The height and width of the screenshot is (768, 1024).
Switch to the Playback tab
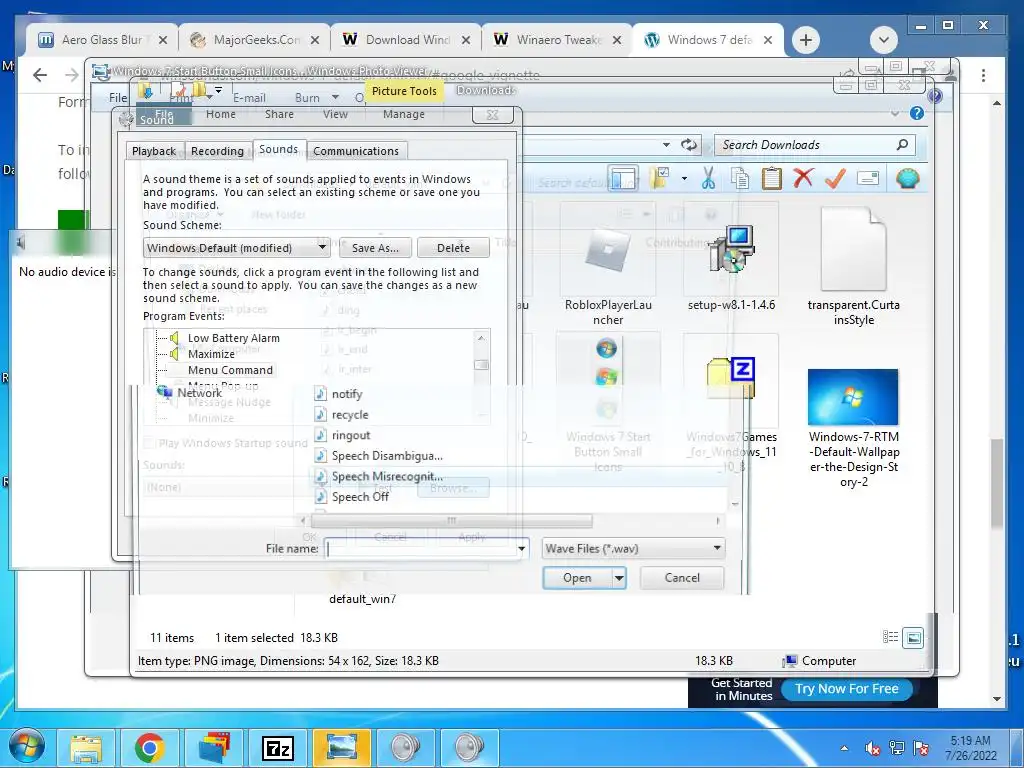tap(154, 151)
